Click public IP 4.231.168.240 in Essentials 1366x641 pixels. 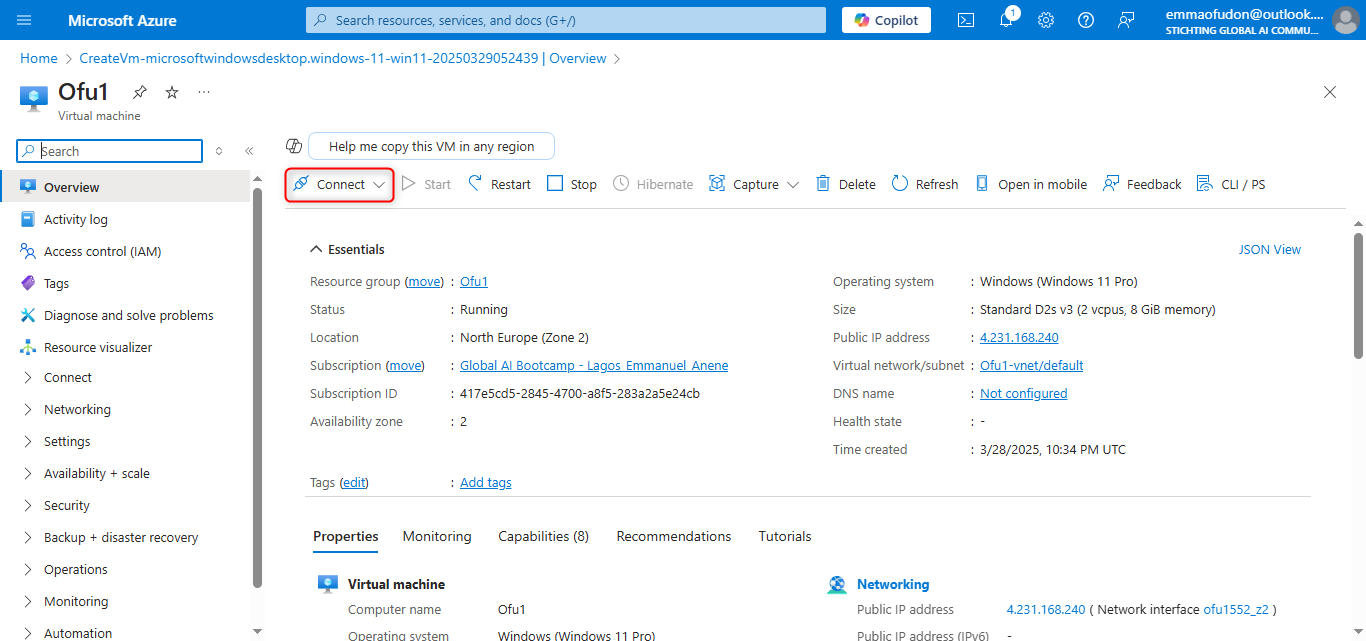[x=1019, y=337]
